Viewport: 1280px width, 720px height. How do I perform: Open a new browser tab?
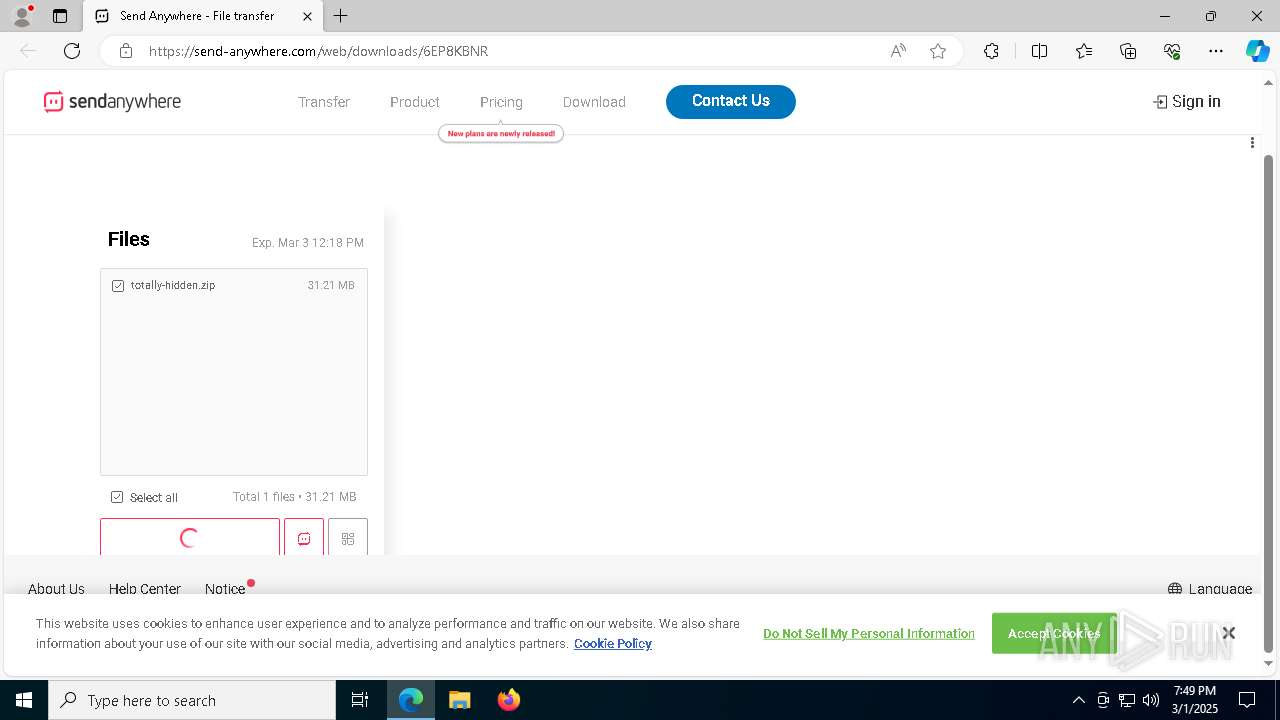pos(341,16)
